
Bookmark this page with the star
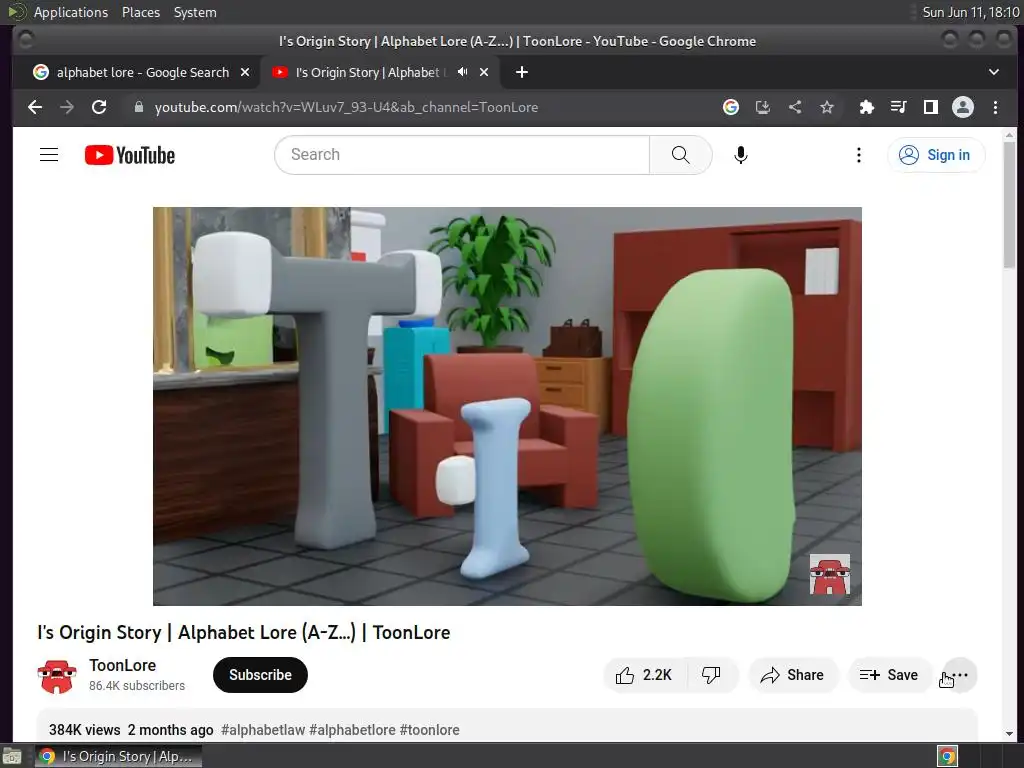point(827,107)
